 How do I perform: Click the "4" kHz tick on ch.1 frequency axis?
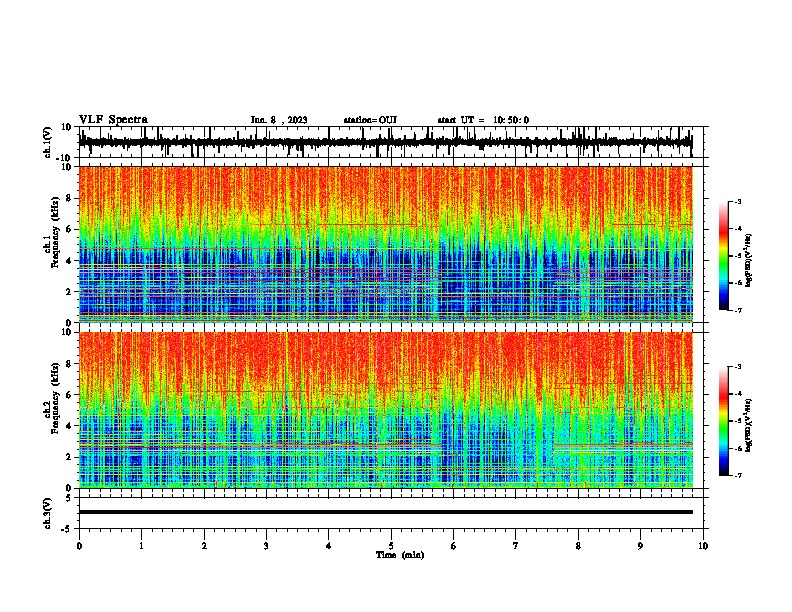70,261
